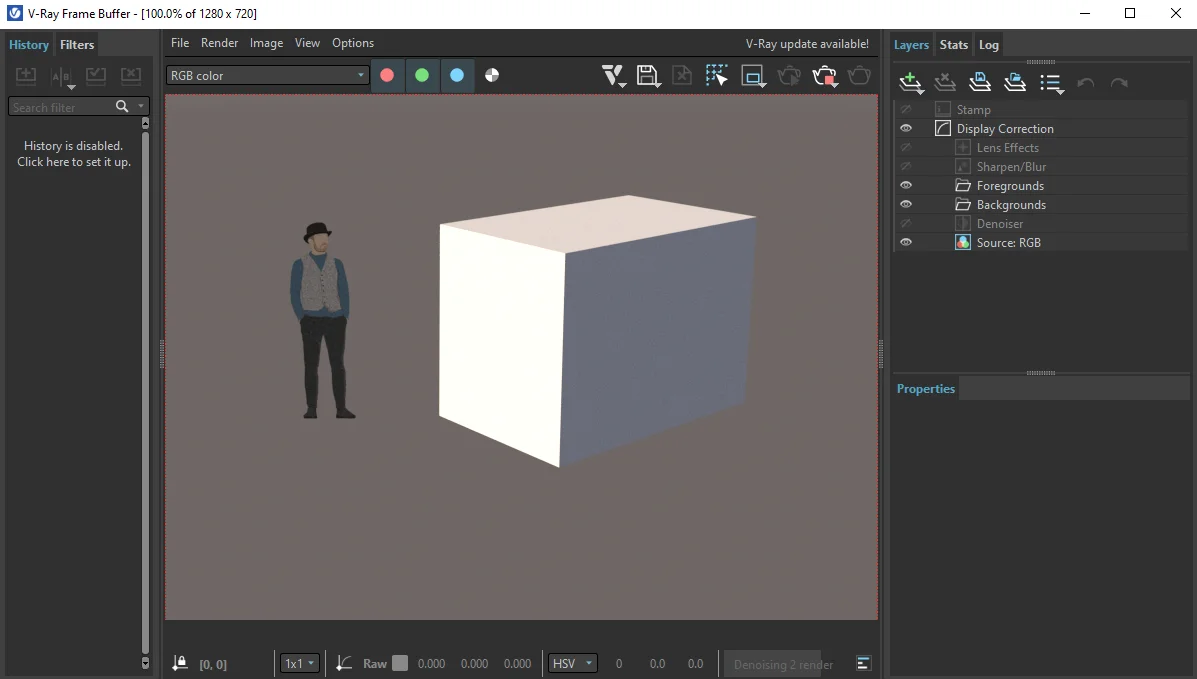Enable Lens Effects layer visibility

tap(906, 147)
